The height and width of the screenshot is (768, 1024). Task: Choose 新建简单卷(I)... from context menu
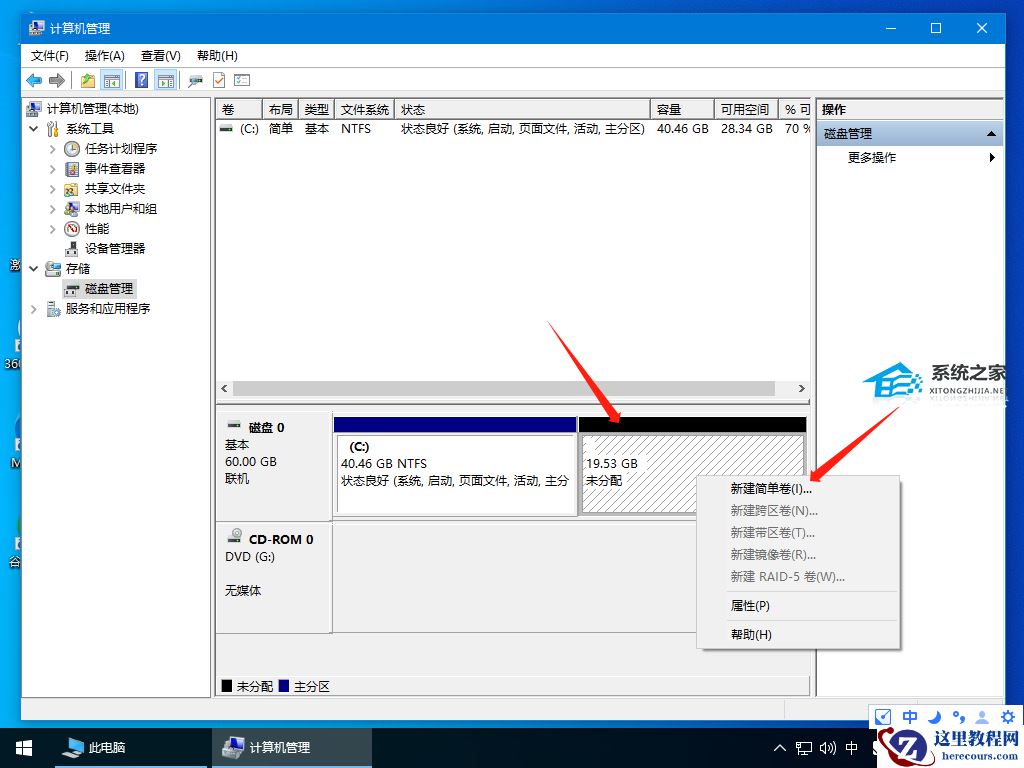point(771,488)
